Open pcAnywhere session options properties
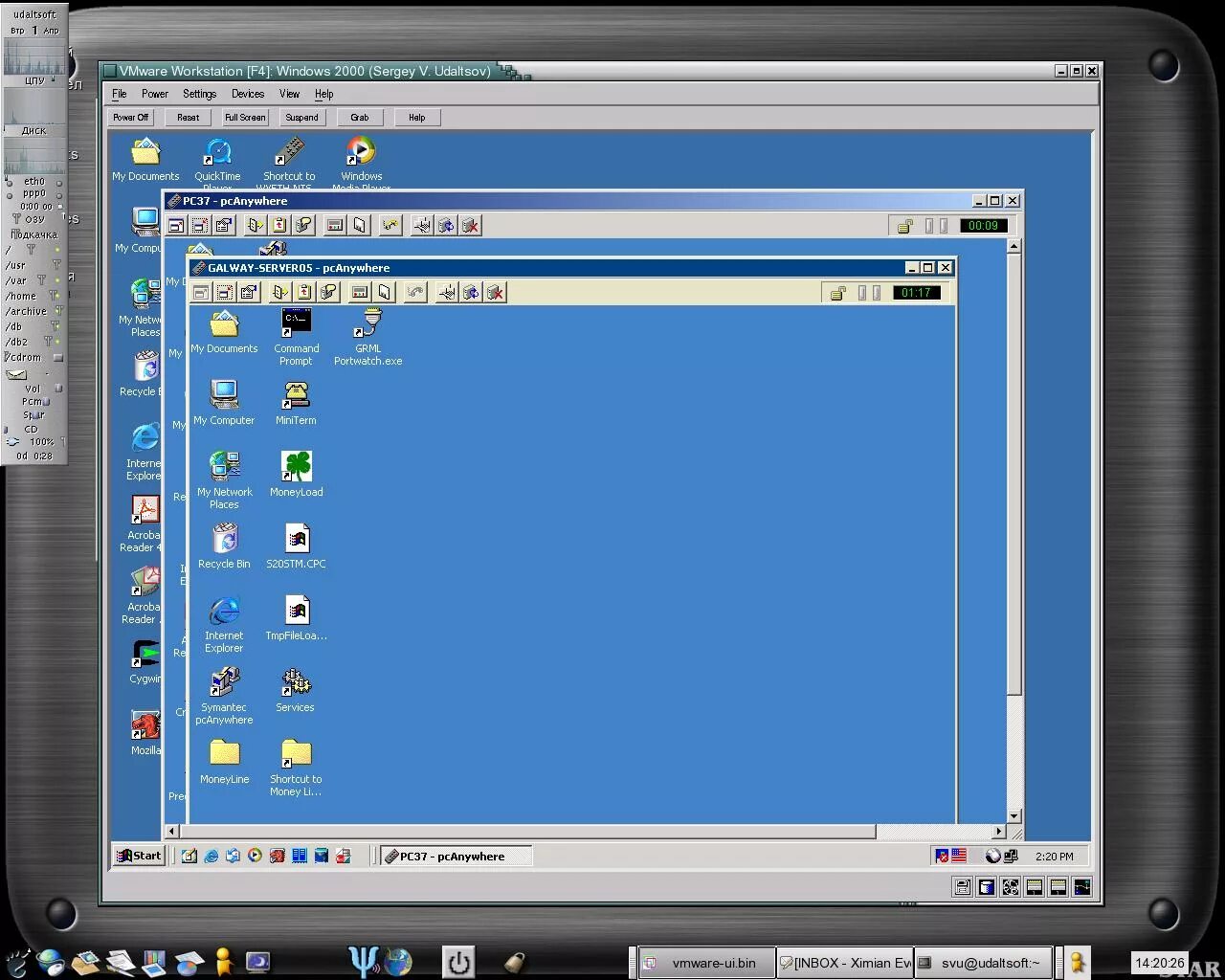1225x980 pixels. coord(247,293)
